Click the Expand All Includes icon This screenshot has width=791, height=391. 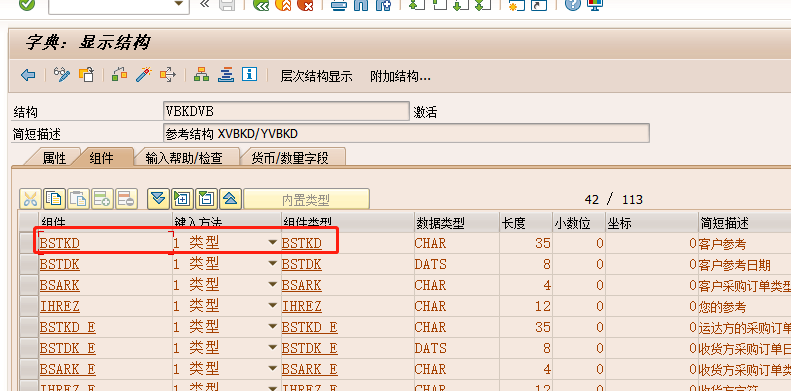[158, 199]
